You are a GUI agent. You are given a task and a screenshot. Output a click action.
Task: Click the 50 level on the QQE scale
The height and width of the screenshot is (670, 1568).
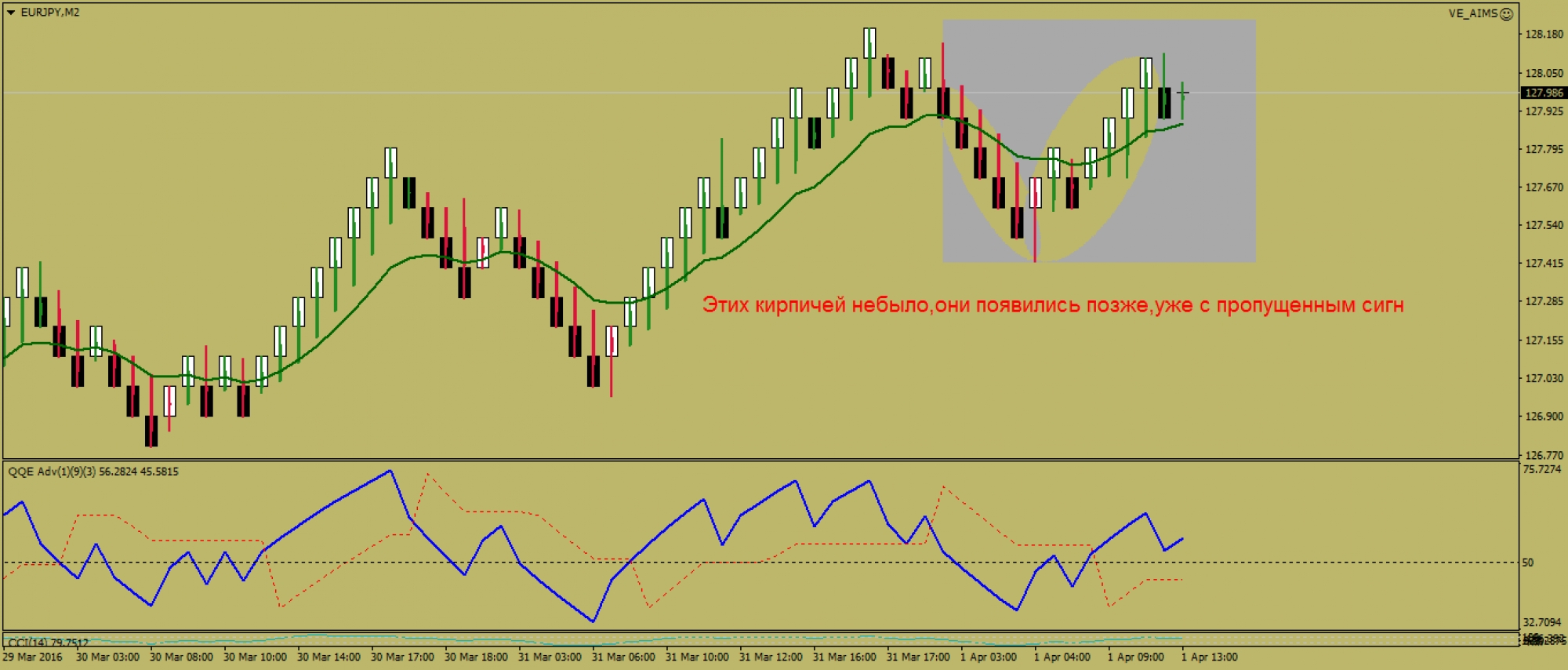point(1527,563)
